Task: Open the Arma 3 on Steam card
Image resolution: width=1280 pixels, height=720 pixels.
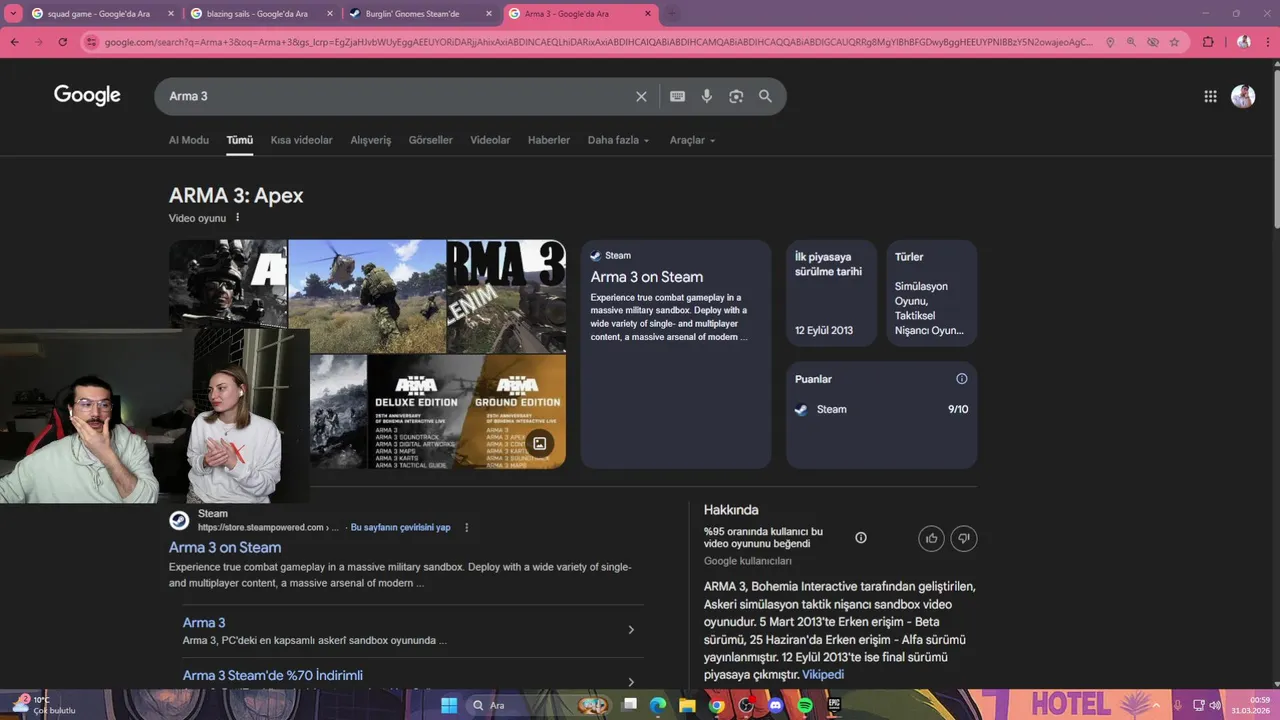Action: [x=676, y=354]
